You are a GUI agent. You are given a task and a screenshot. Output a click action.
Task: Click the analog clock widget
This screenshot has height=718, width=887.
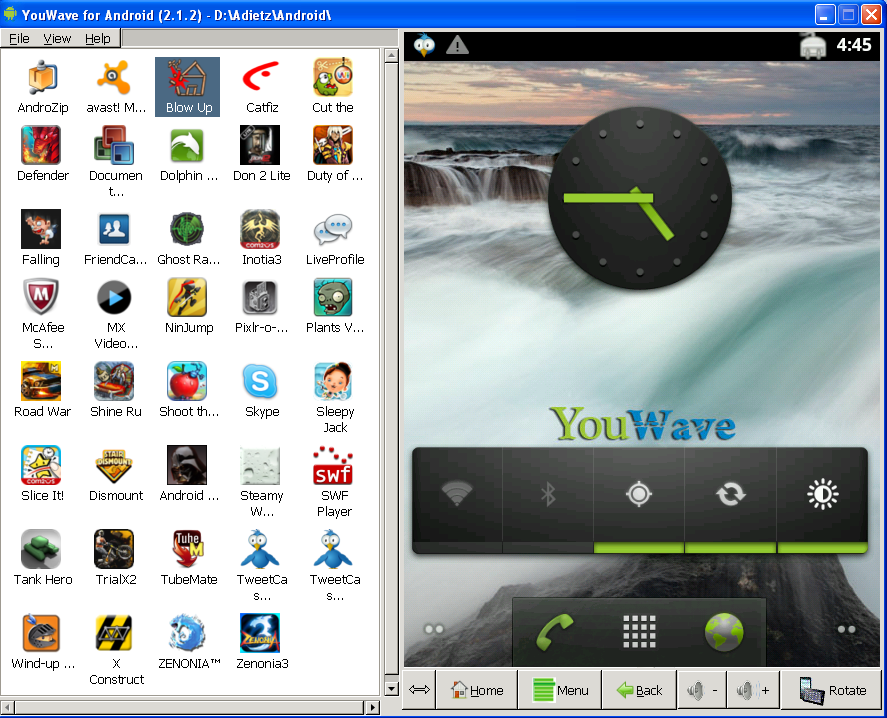[x=640, y=198]
